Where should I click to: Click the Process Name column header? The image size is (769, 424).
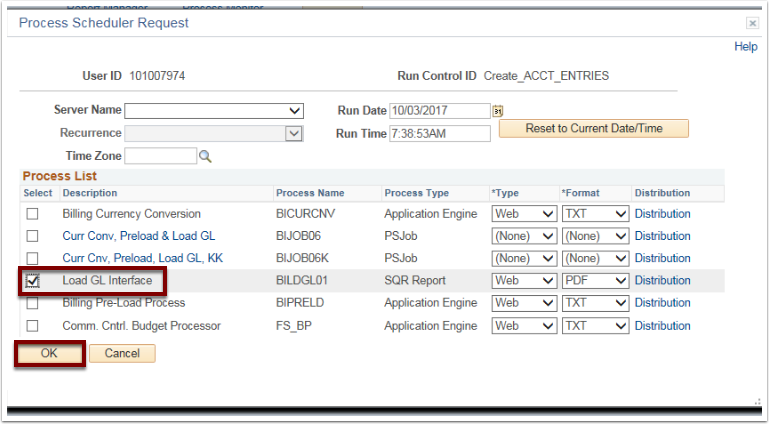point(310,193)
